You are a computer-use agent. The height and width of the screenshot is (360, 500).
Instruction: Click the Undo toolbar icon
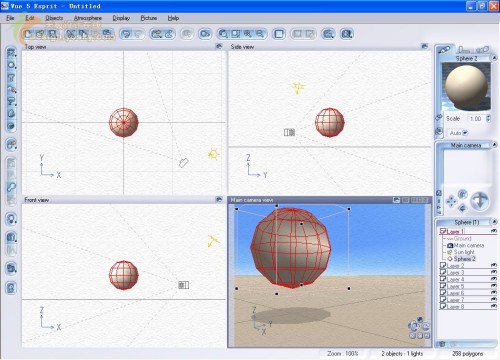tap(126, 34)
